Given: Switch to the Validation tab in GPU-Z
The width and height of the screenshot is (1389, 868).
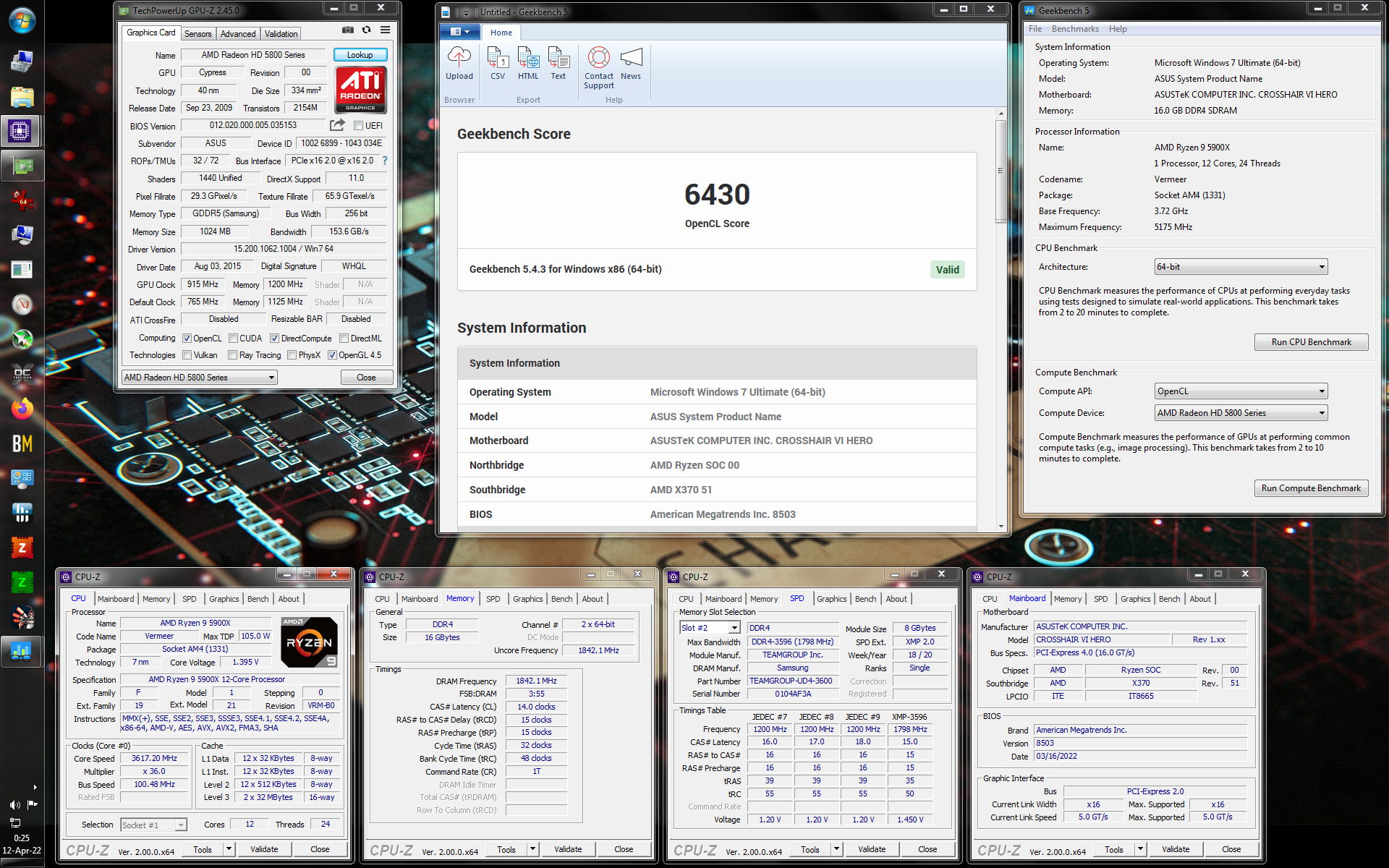Looking at the screenshot, I should pyautogui.click(x=281, y=34).
